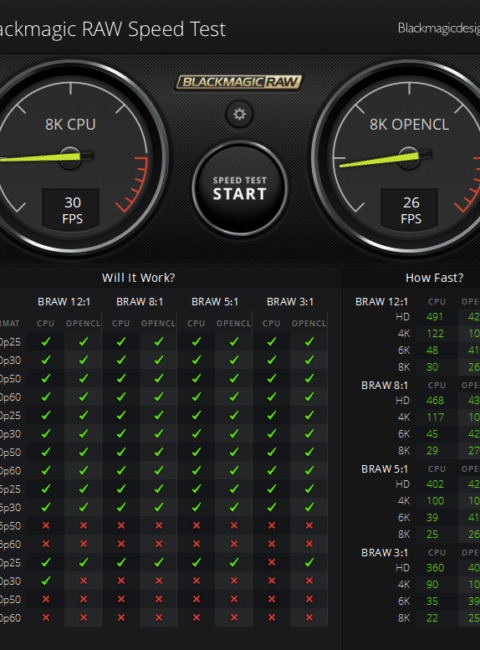Click red cross for 6p50 BRAW 3:1 OPENCL
Viewport: 480px width, 650px height.
tap(309, 526)
